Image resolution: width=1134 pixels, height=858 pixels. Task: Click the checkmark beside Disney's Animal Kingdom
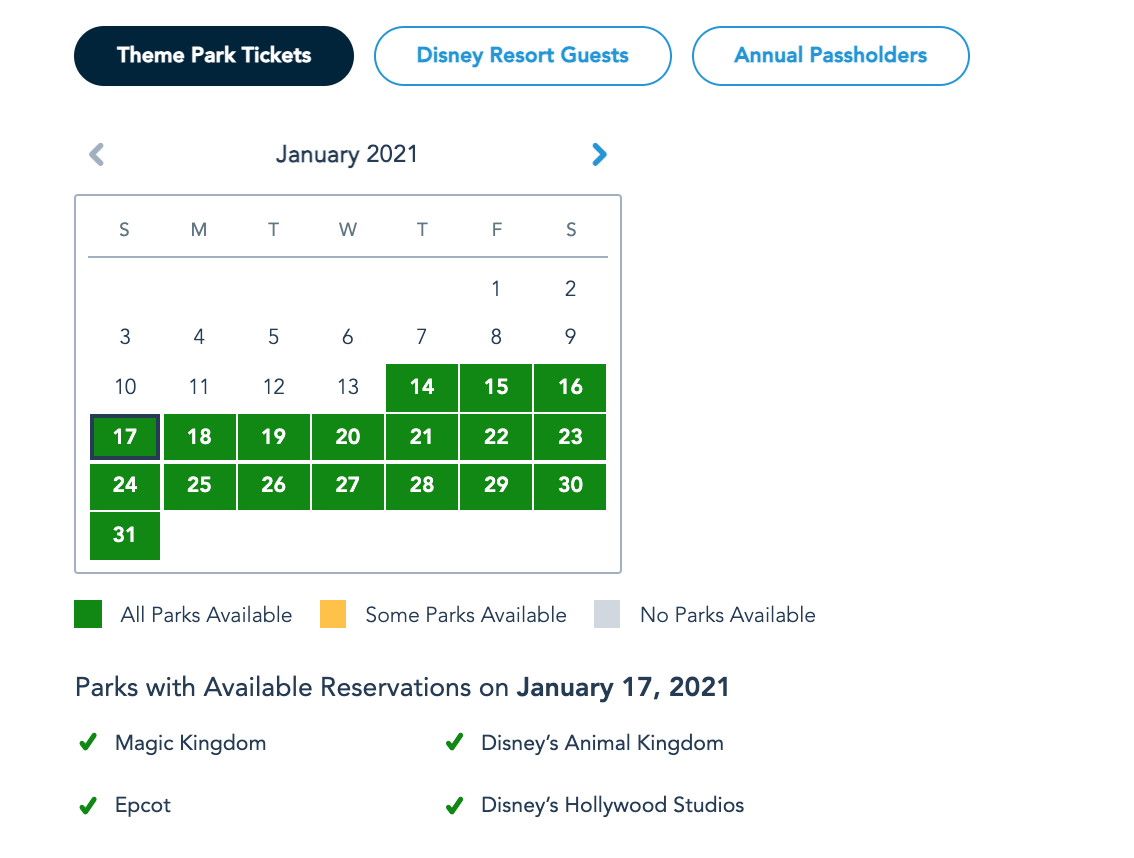point(454,743)
